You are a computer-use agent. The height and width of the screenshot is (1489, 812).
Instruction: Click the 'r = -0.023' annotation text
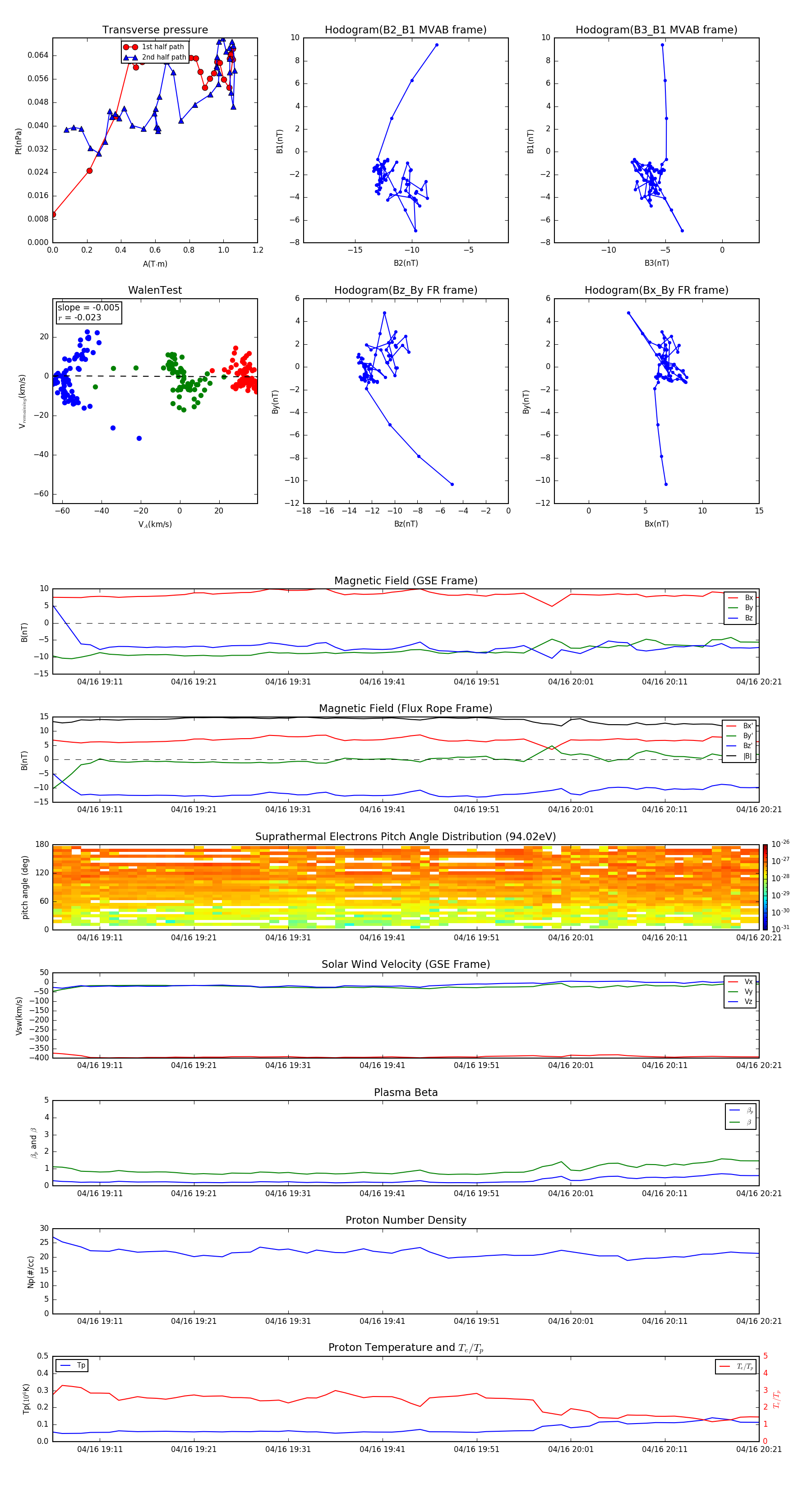point(80,317)
